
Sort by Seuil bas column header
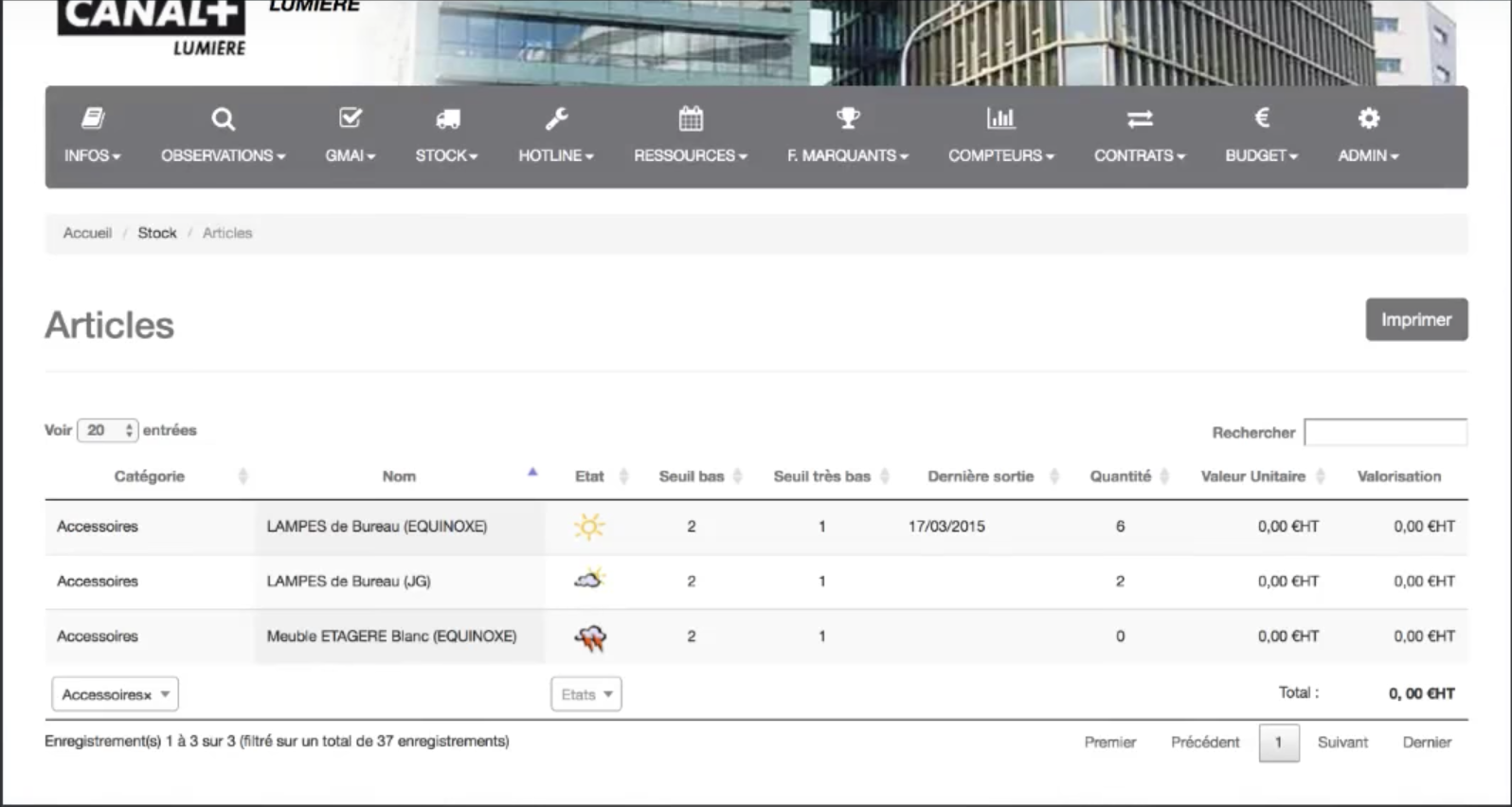(692, 476)
